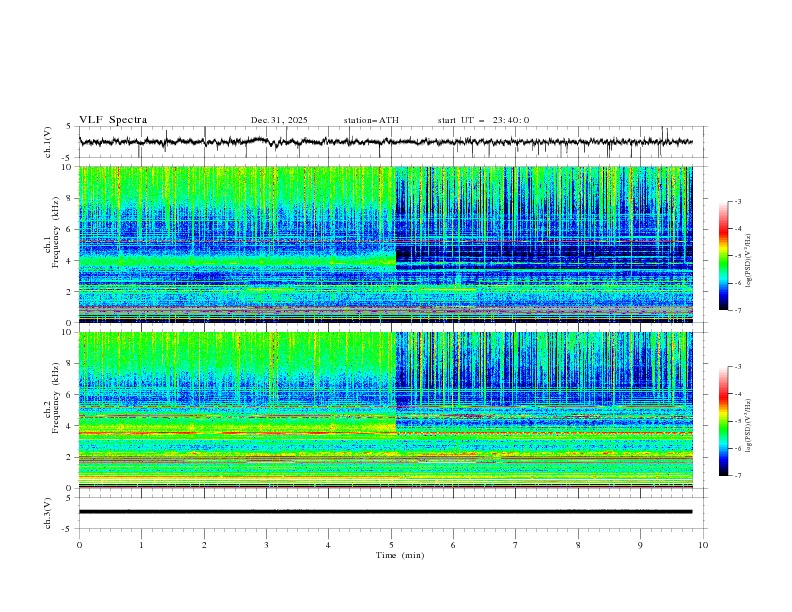Click the "-5" tick on ch.2 colorbar
This screenshot has height=612, width=792.
coord(737,421)
